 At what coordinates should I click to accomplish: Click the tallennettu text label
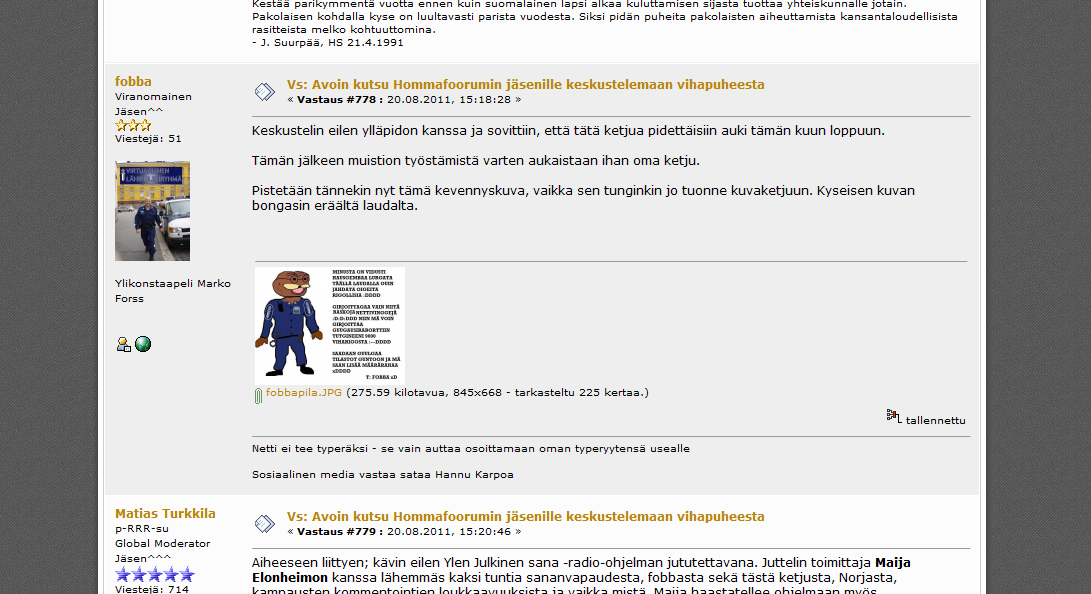935,420
